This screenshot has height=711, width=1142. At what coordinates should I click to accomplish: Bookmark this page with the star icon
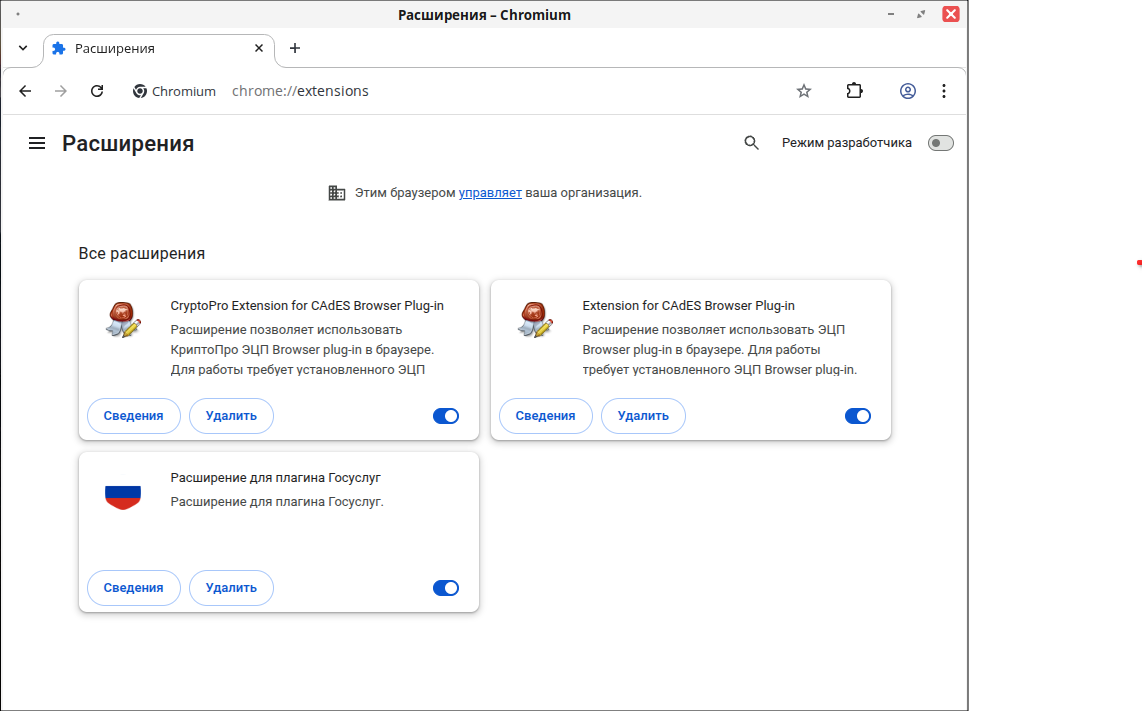[803, 91]
